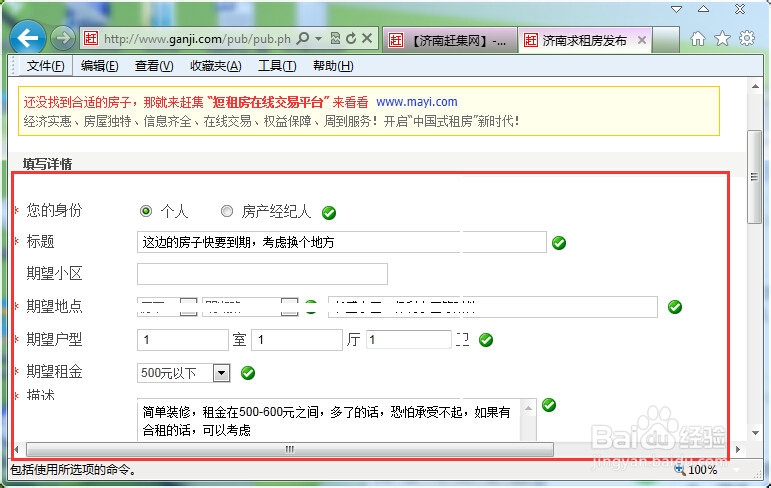771x488 pixels.
Task: Go forward with the browser forward arrow
Action: tap(63, 38)
